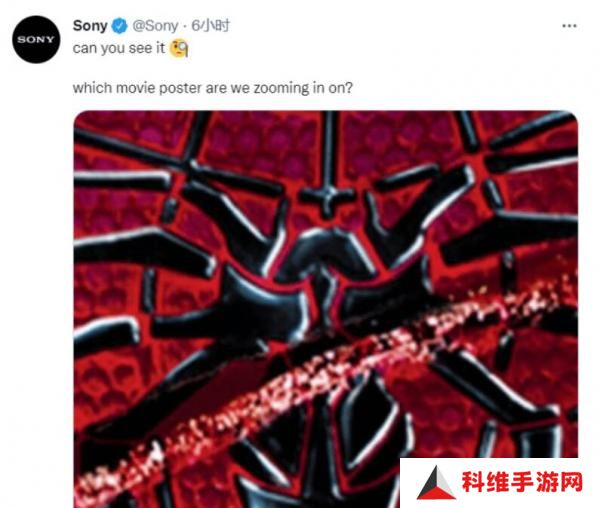Click the monocle face emoji
Image resolution: width=600 pixels, height=508 pixels.
pyautogui.click(x=179, y=48)
